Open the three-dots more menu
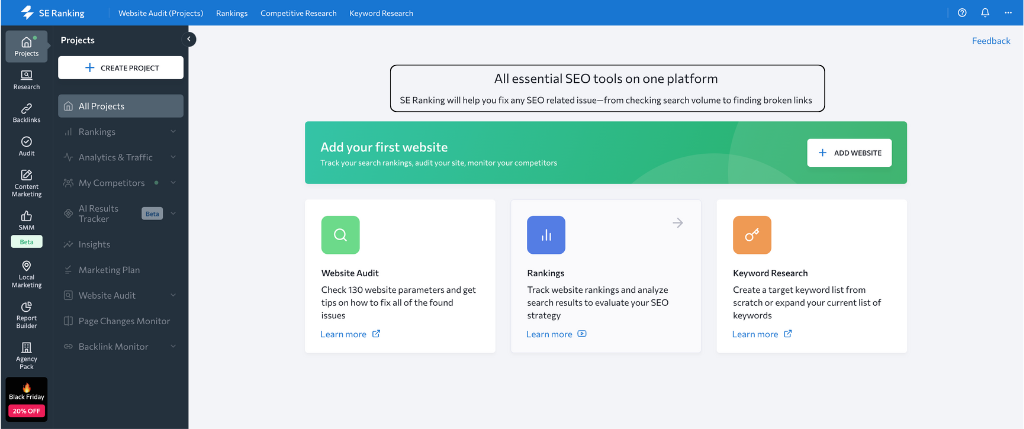Image resolution: width=1024 pixels, height=429 pixels. (x=1008, y=12)
